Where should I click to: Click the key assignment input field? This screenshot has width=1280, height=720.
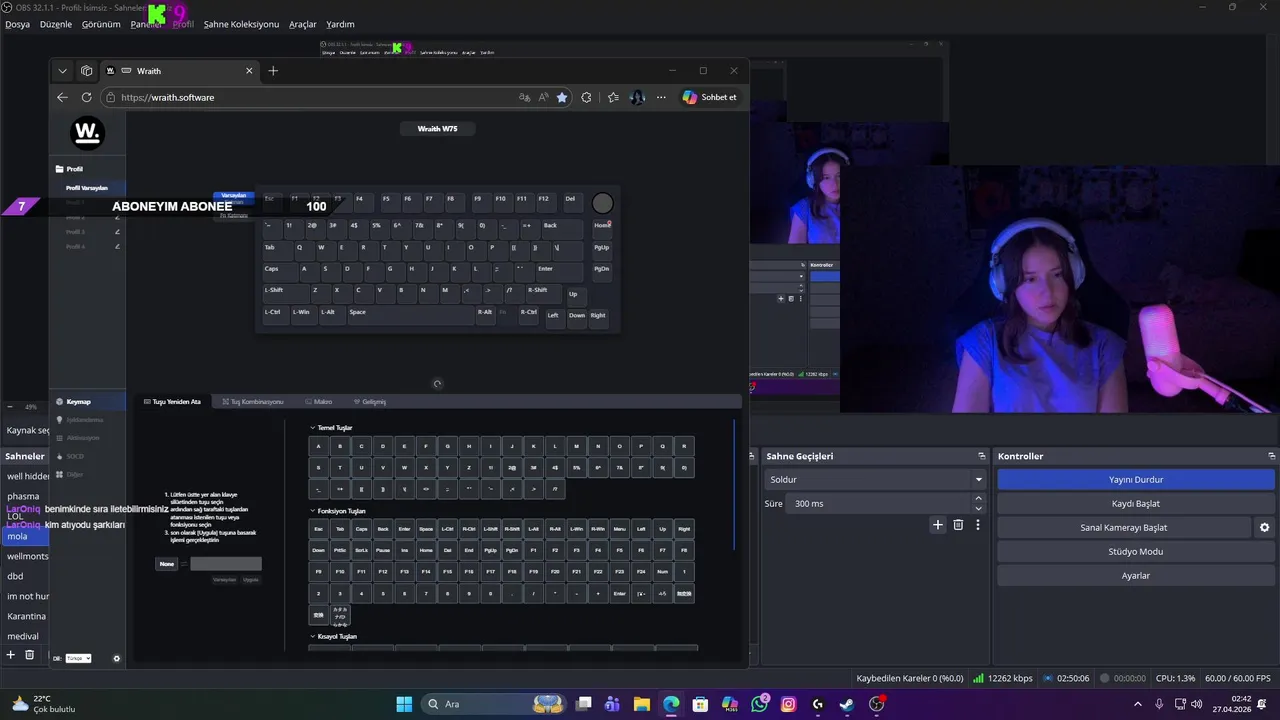(x=226, y=564)
